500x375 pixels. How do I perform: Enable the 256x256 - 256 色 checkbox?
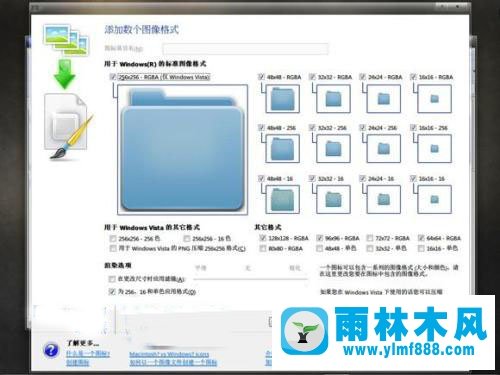[x=113, y=239]
